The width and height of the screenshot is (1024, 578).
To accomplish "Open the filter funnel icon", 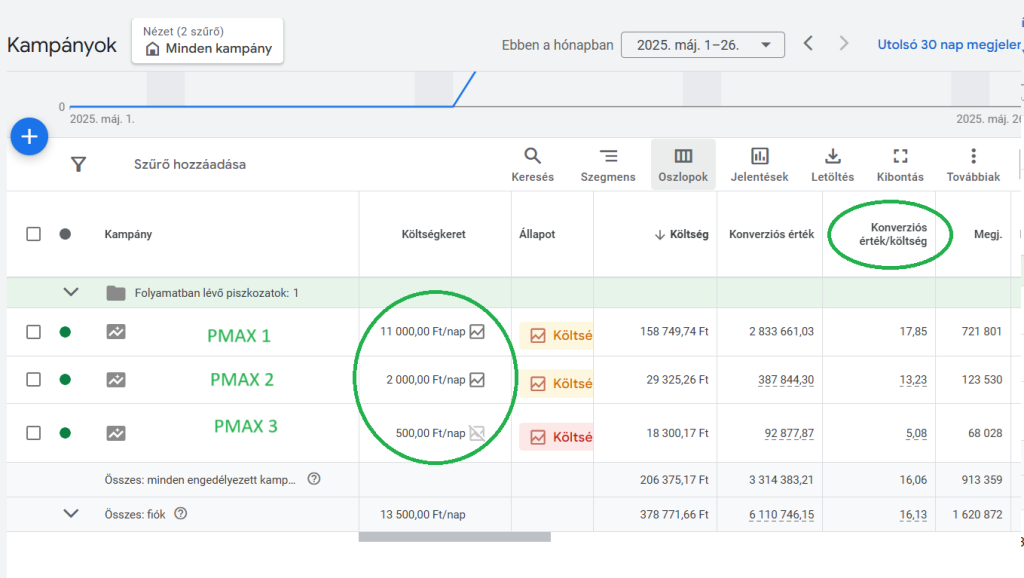I will click(x=79, y=164).
